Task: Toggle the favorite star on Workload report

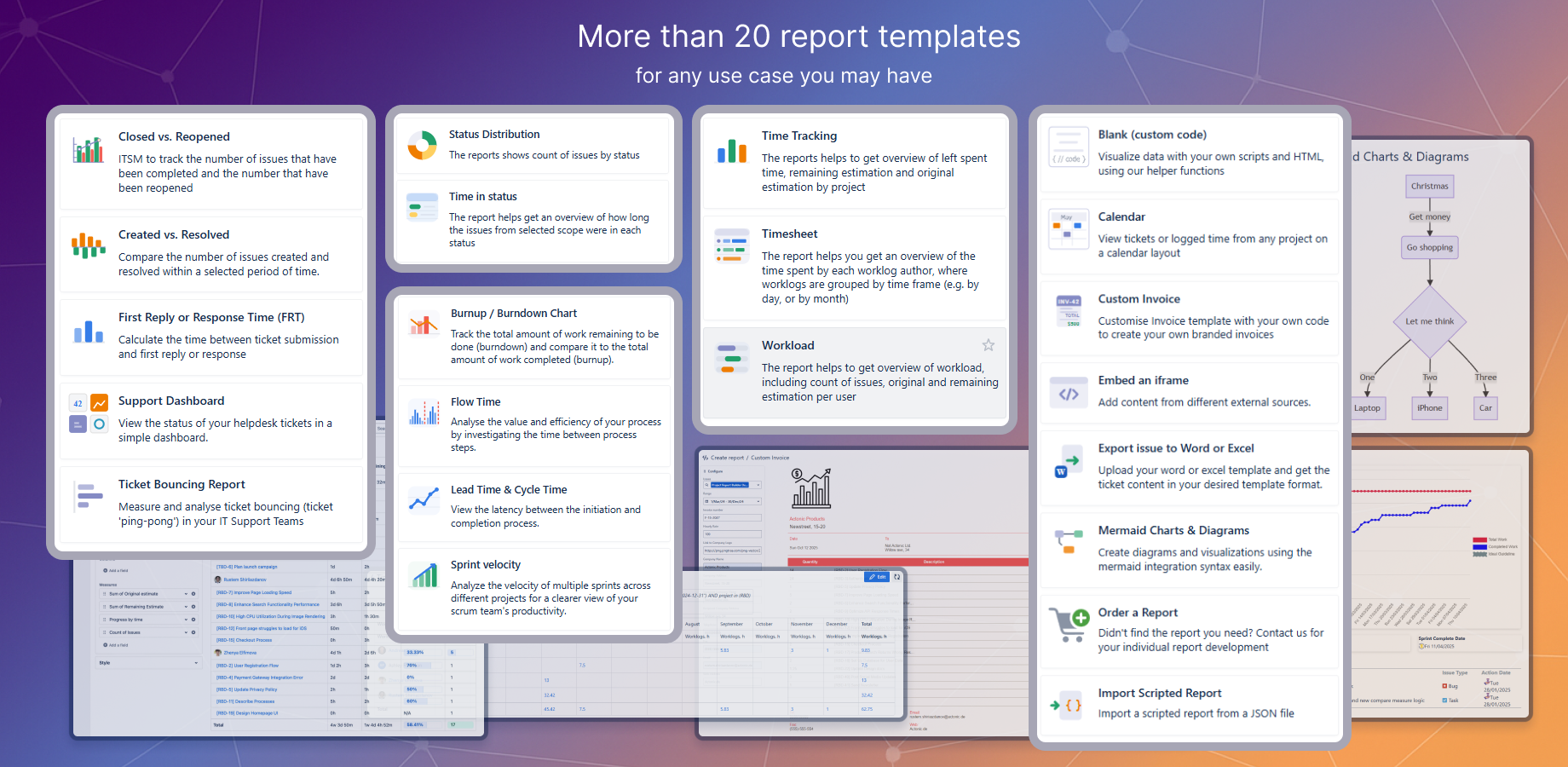Action: coord(988,344)
